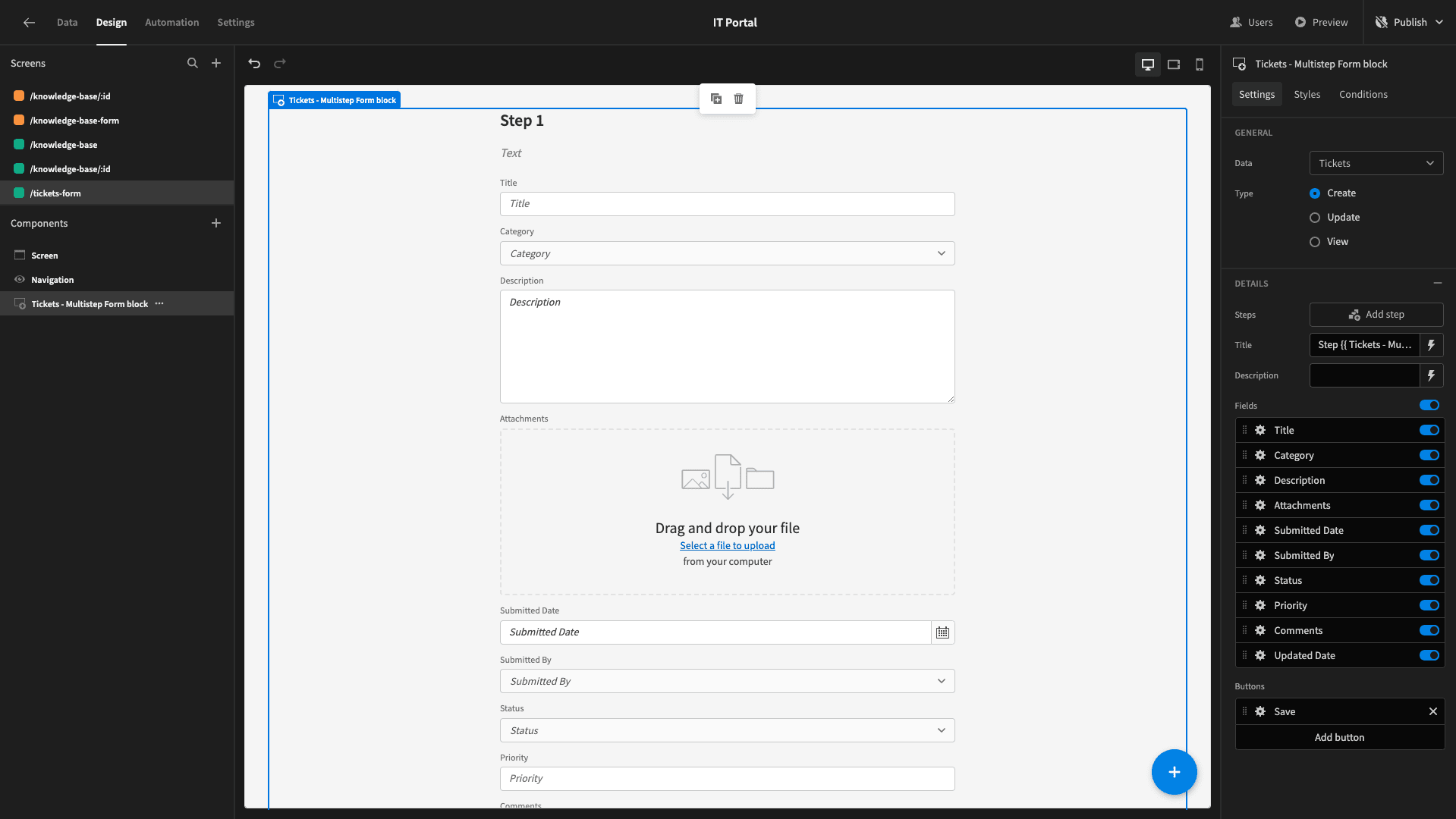The width and height of the screenshot is (1456, 819).
Task: Add a new component
Action: 216,223
